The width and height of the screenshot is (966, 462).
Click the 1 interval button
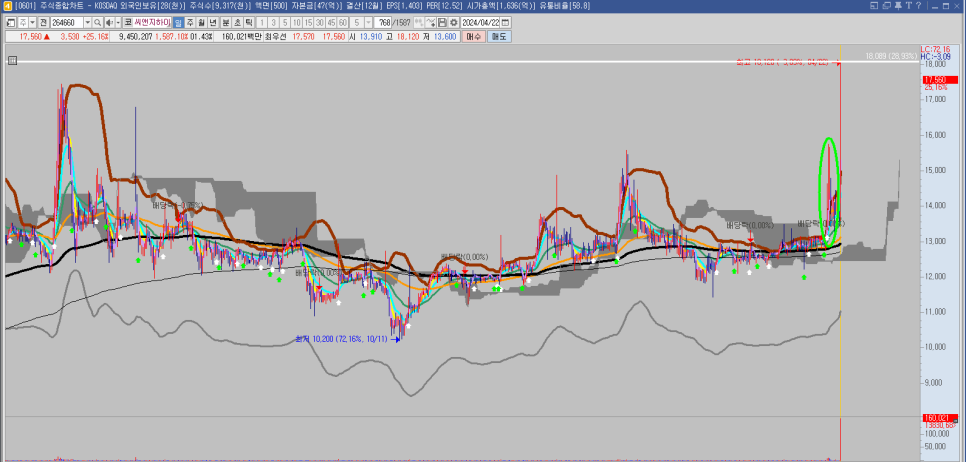pyautogui.click(x=262, y=23)
